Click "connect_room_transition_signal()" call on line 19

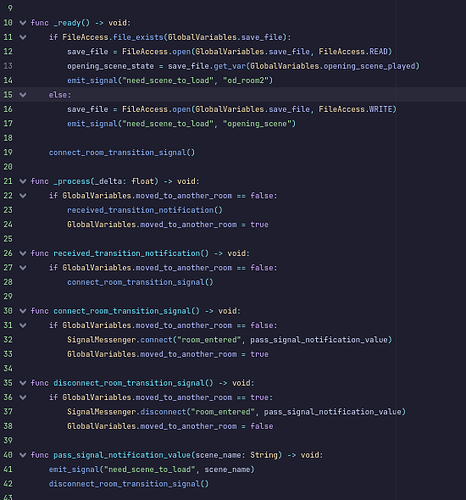pos(122,152)
